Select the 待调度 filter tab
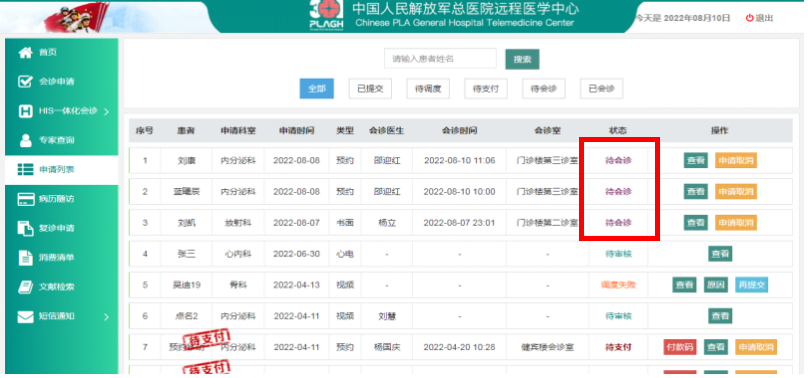808x378 pixels. tap(428, 89)
